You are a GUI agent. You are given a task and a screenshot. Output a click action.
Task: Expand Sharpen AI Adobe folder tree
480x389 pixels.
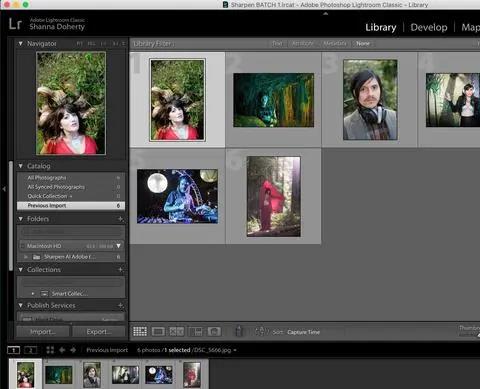pyautogui.click(x=26, y=257)
